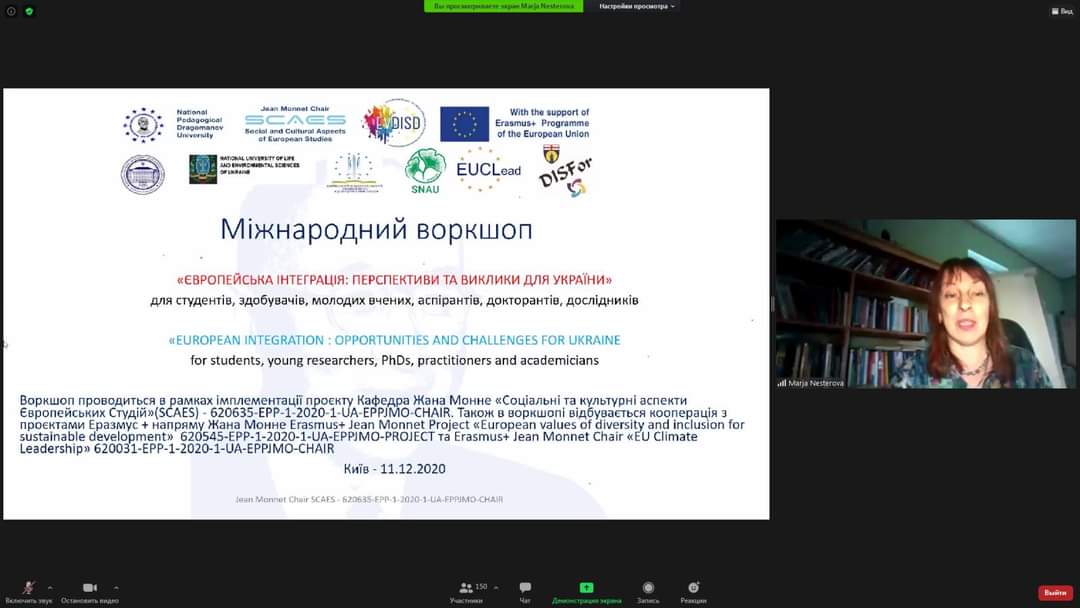The image size is (1080, 608).
Task: Switch layout with the Вид button
Action: tap(1061, 11)
